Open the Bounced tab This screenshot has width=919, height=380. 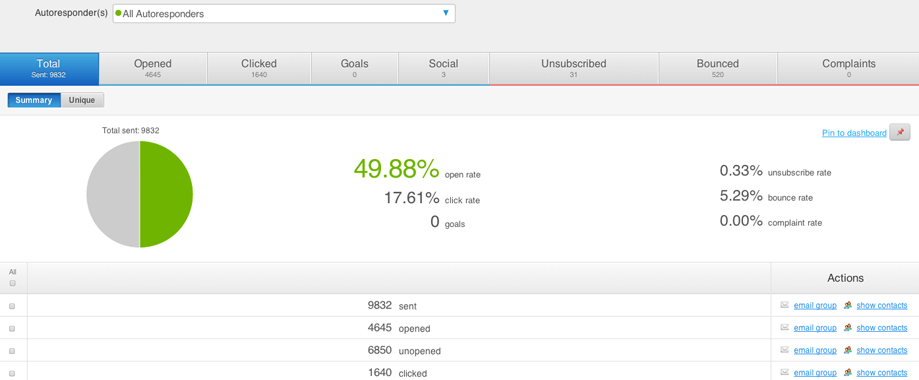pos(718,69)
